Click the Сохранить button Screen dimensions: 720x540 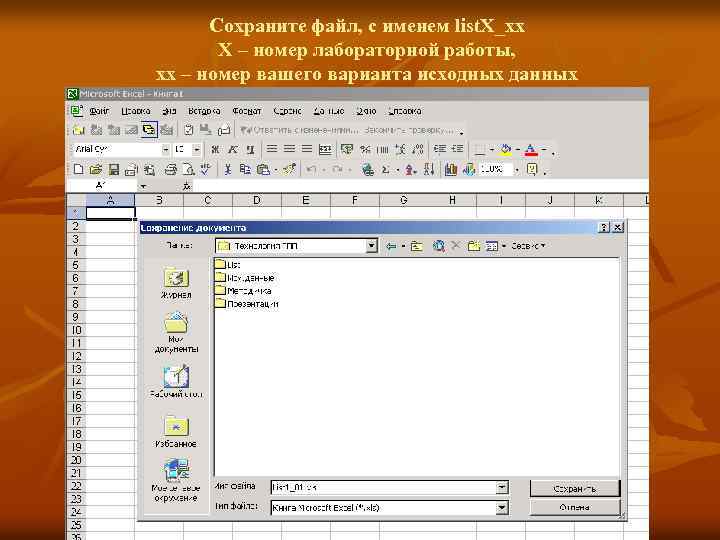pos(574,489)
